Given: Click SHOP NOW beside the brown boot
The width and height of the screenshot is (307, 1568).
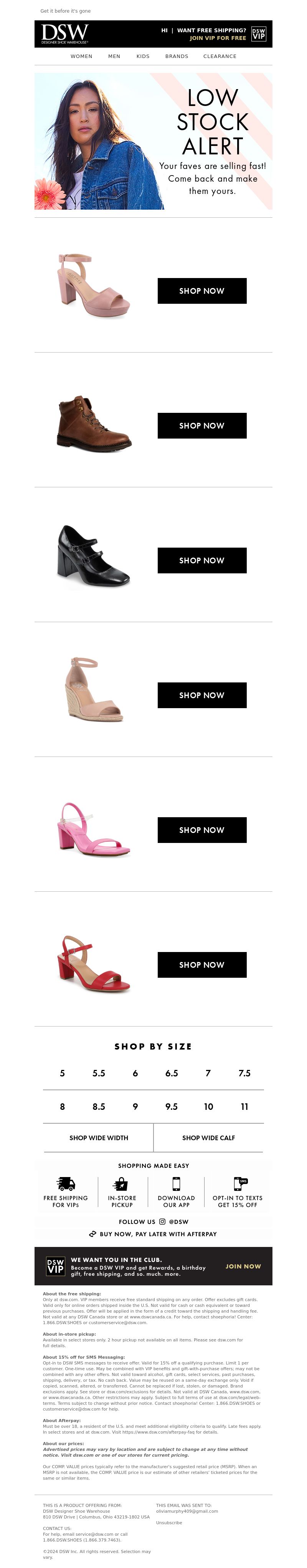Looking at the screenshot, I should point(202,426).
